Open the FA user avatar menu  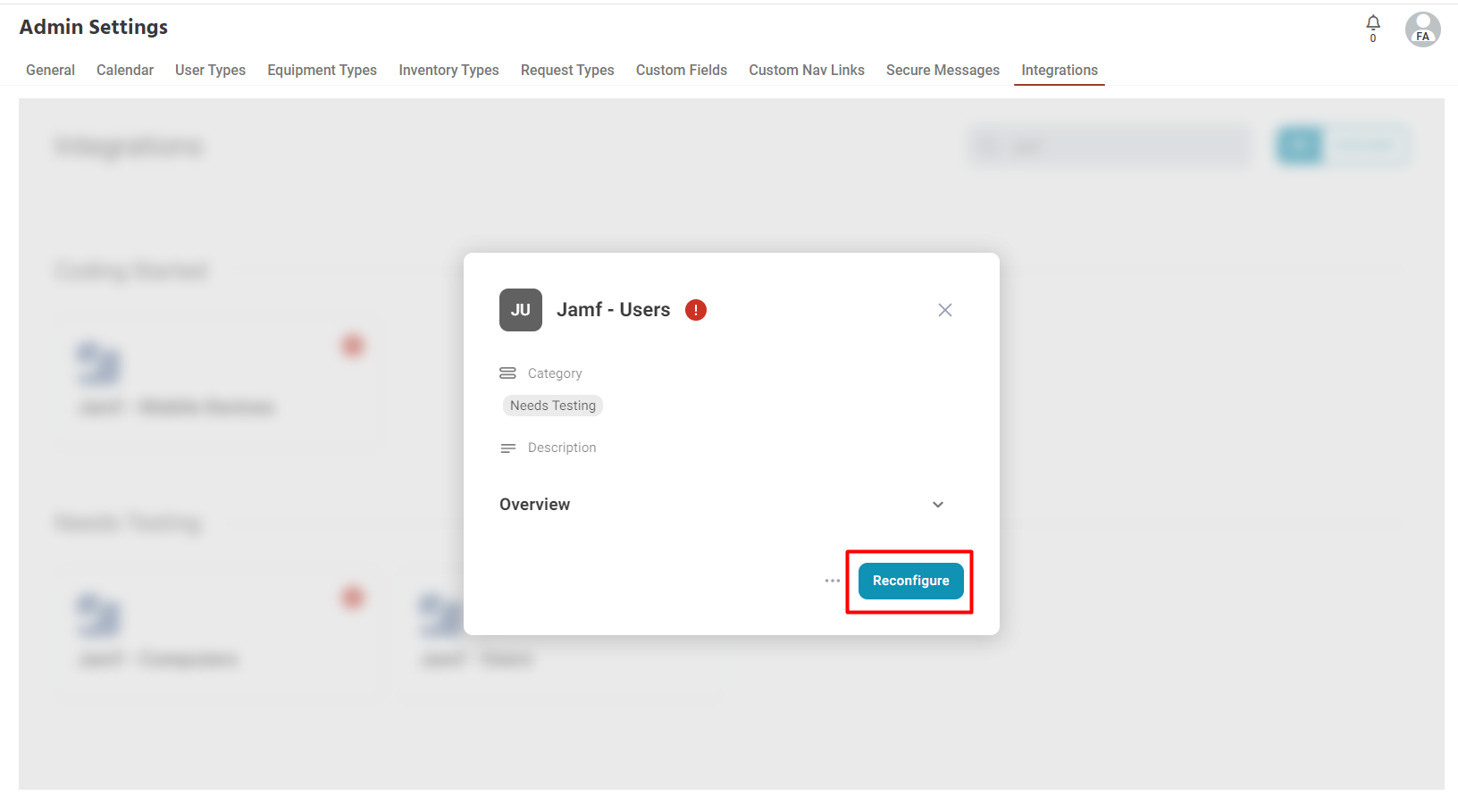(1422, 29)
